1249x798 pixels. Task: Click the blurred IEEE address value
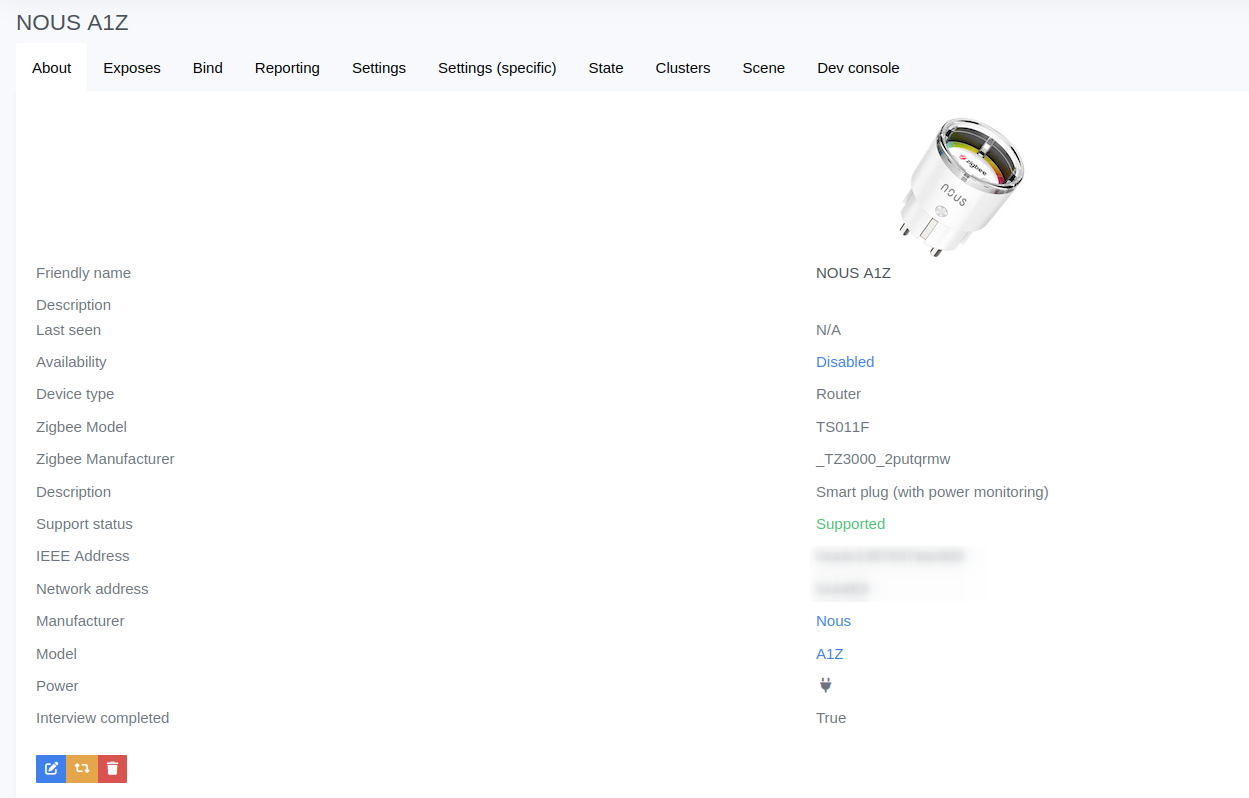[890, 556]
